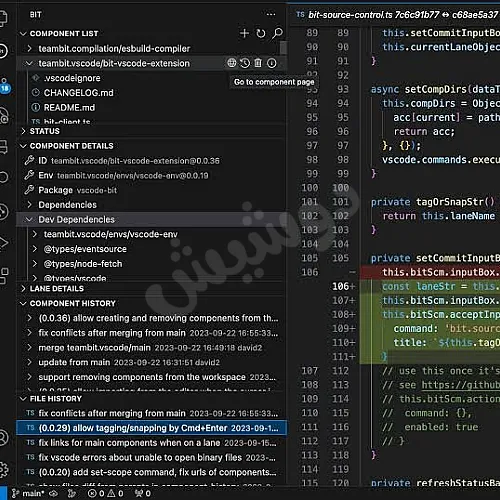Click added line 106+ in diff gutter
Viewport: 500px width, 500px height.
(x=343, y=286)
